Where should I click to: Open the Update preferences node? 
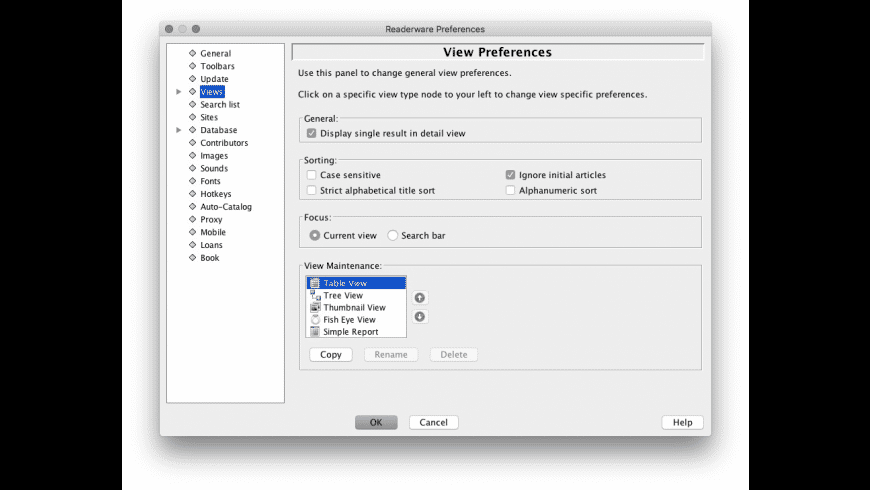pos(214,79)
